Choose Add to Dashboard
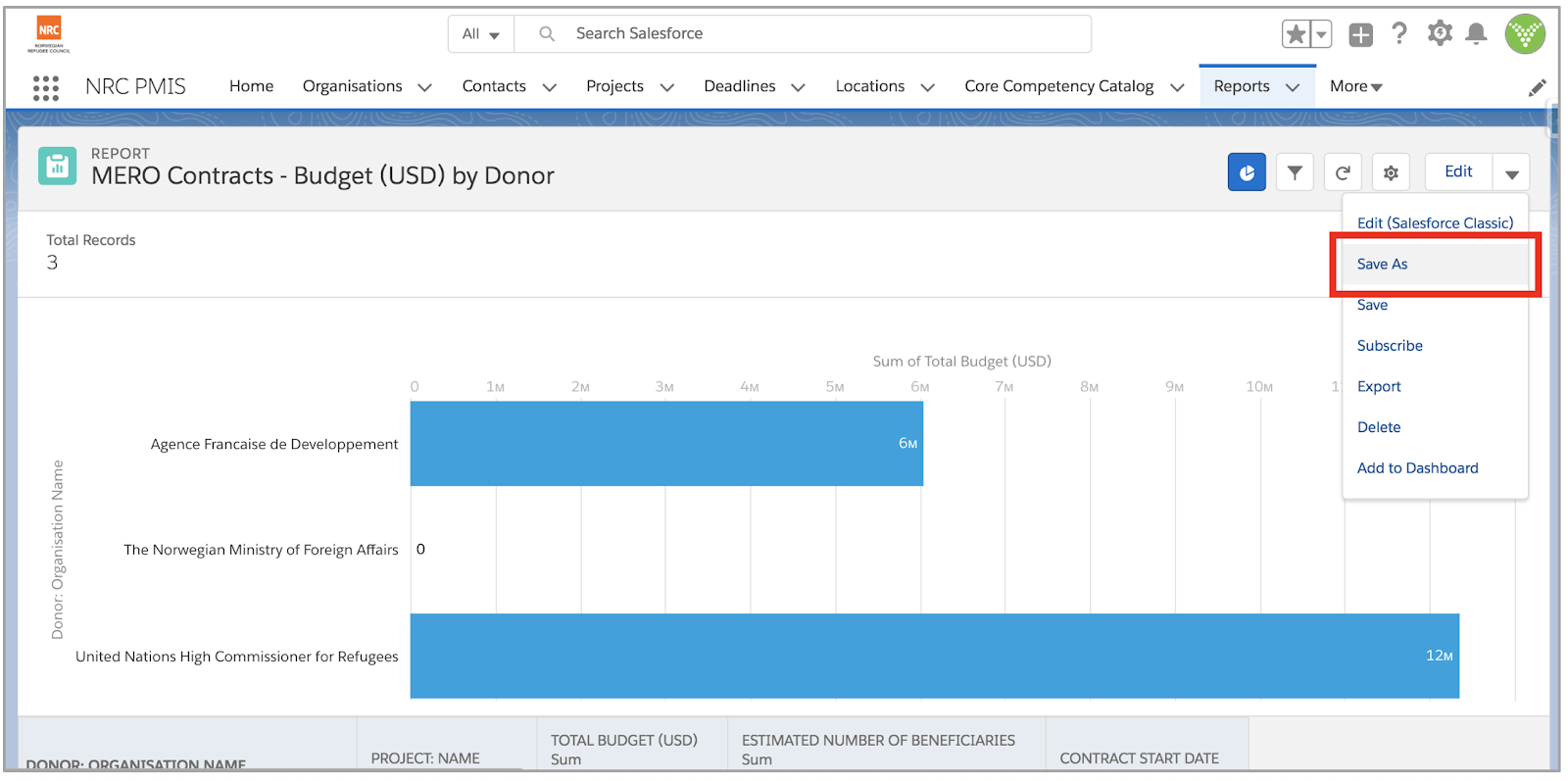 coord(1435,467)
